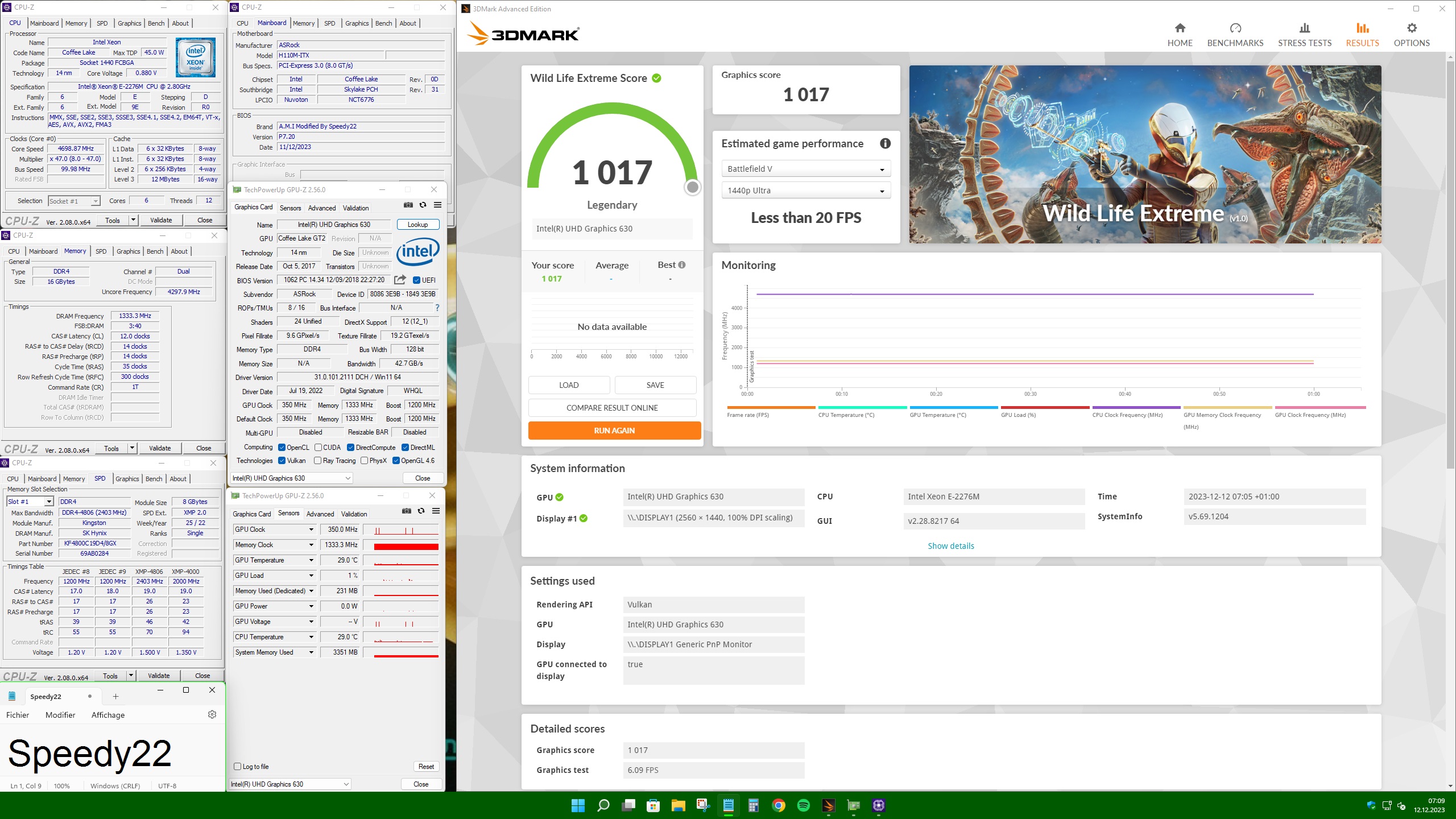This screenshot has height=819, width=1456.
Task: Open the Battlefield V game dropdown
Action: (x=805, y=169)
